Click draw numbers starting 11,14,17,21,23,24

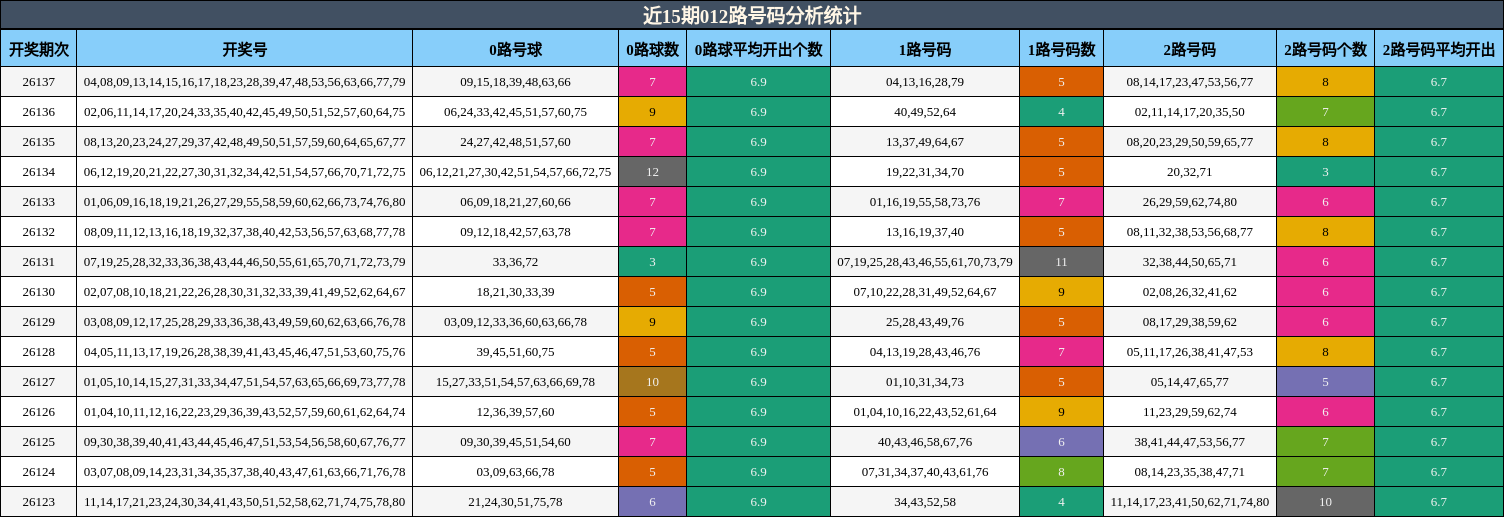point(245,502)
